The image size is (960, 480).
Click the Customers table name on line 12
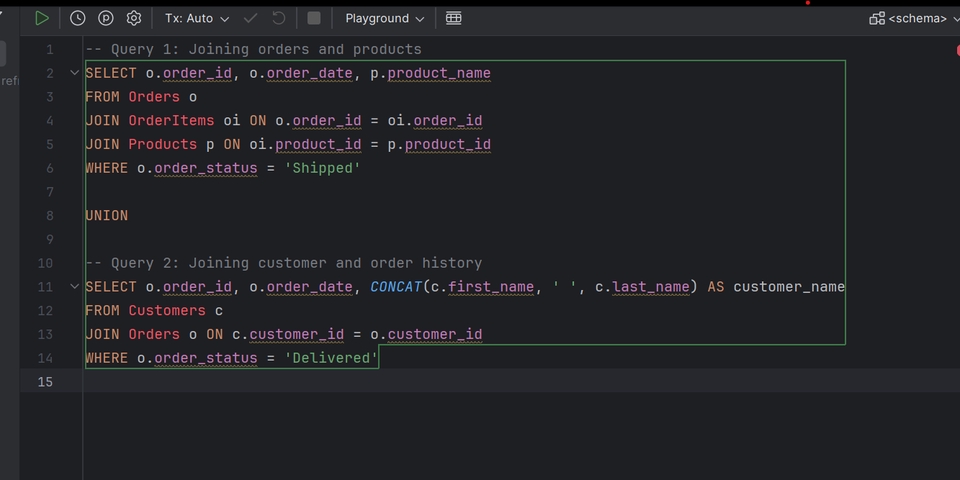[x=167, y=310]
